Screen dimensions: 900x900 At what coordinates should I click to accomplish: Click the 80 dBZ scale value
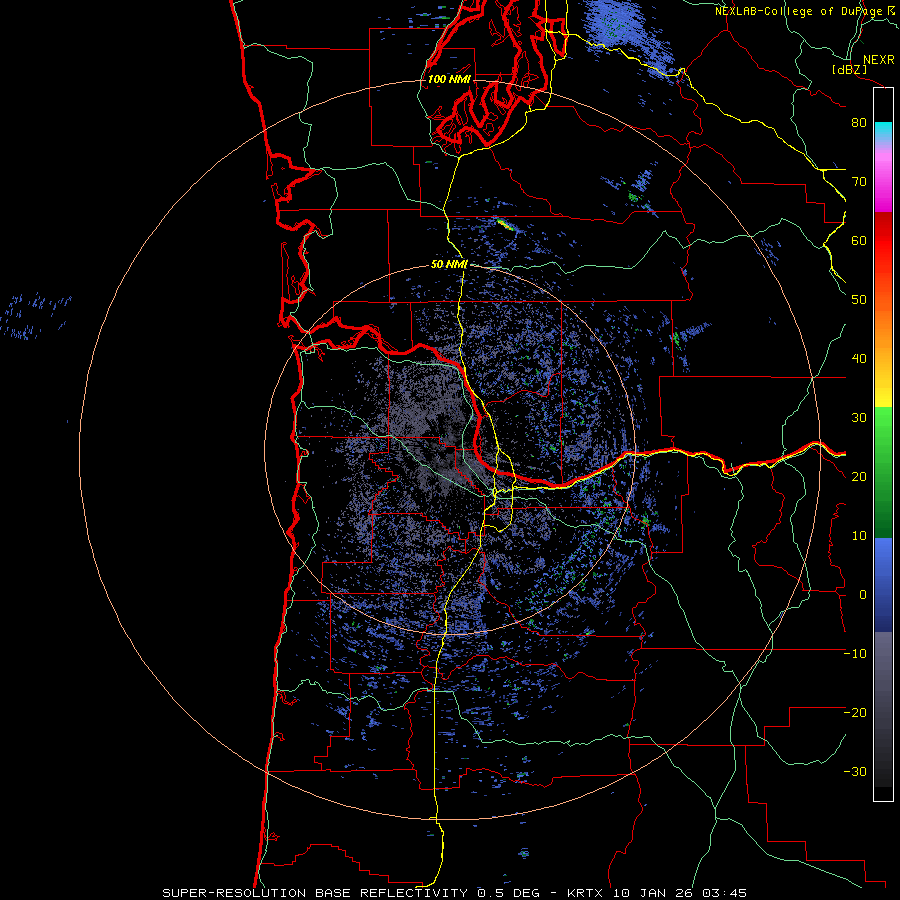pos(859,123)
